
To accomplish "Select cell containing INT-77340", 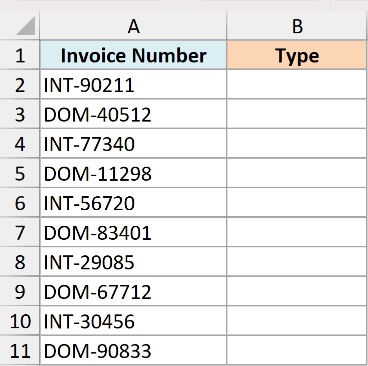I will (x=133, y=144).
